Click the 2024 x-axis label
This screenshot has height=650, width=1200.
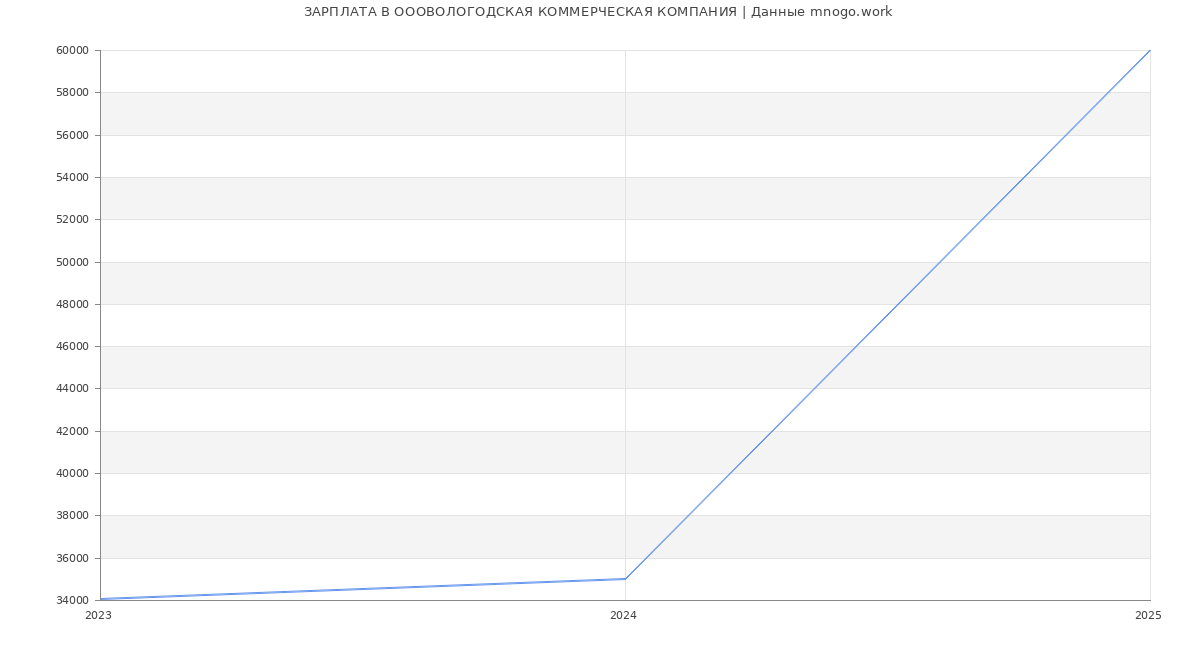pos(623,616)
